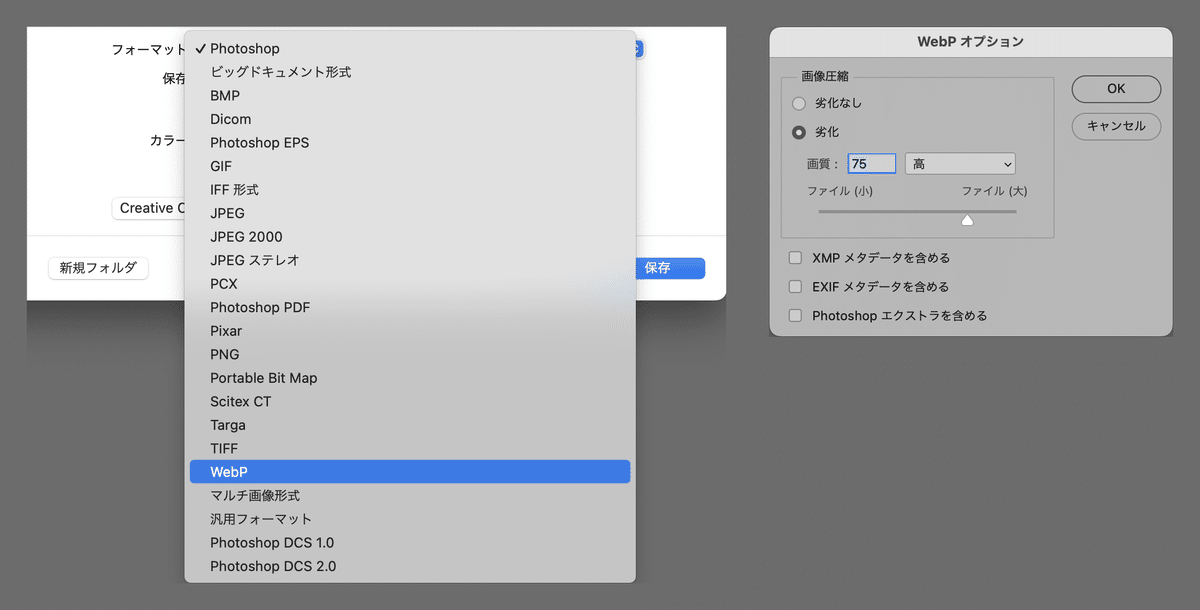Screen dimensions: 1200x610
Task: Choose JPEG format
Action: coord(410,213)
